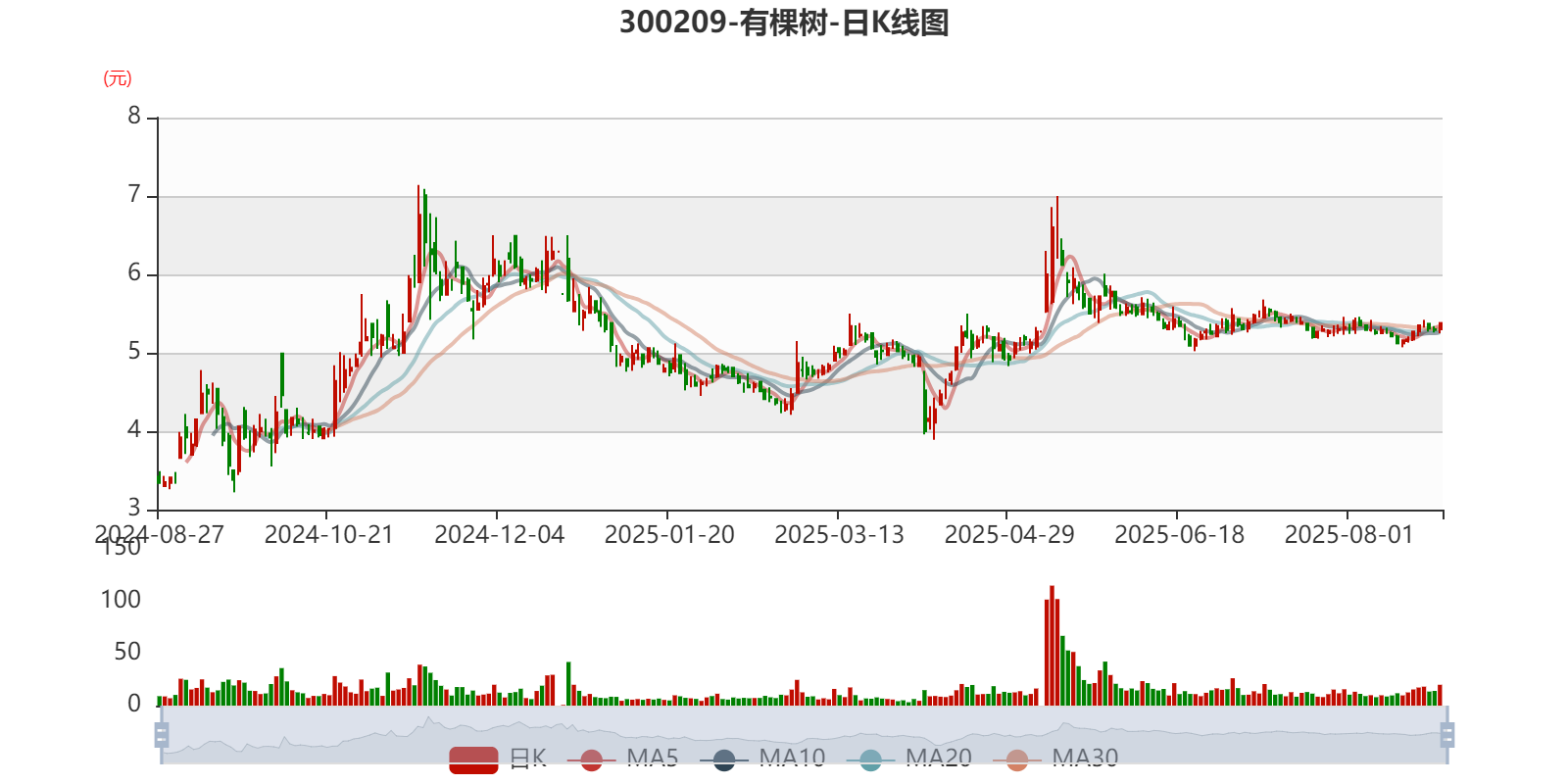Screen dimensions: 1568x784
Task: Click the volume axis label 100
Action: point(121,600)
